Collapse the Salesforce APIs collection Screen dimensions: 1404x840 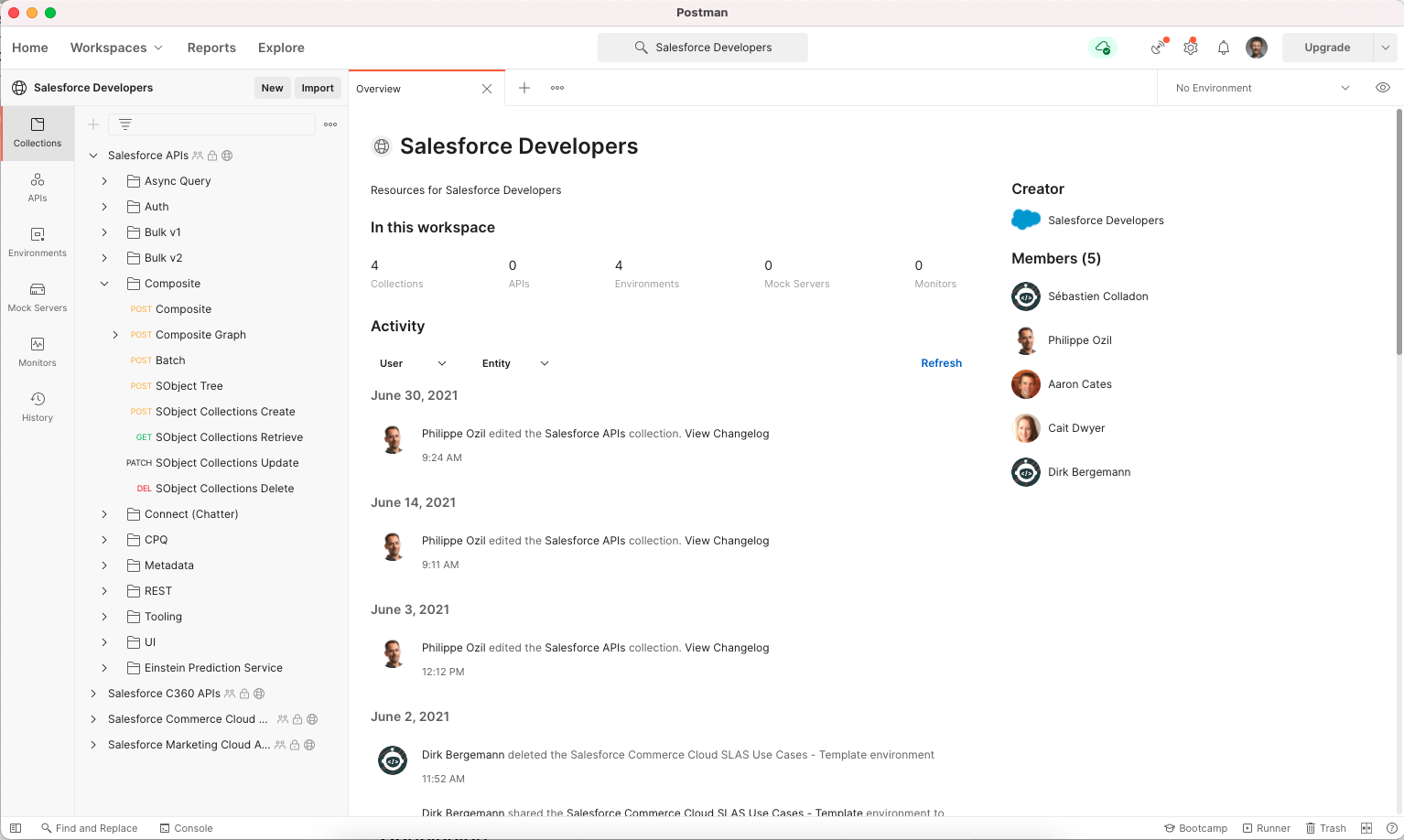pyautogui.click(x=93, y=156)
